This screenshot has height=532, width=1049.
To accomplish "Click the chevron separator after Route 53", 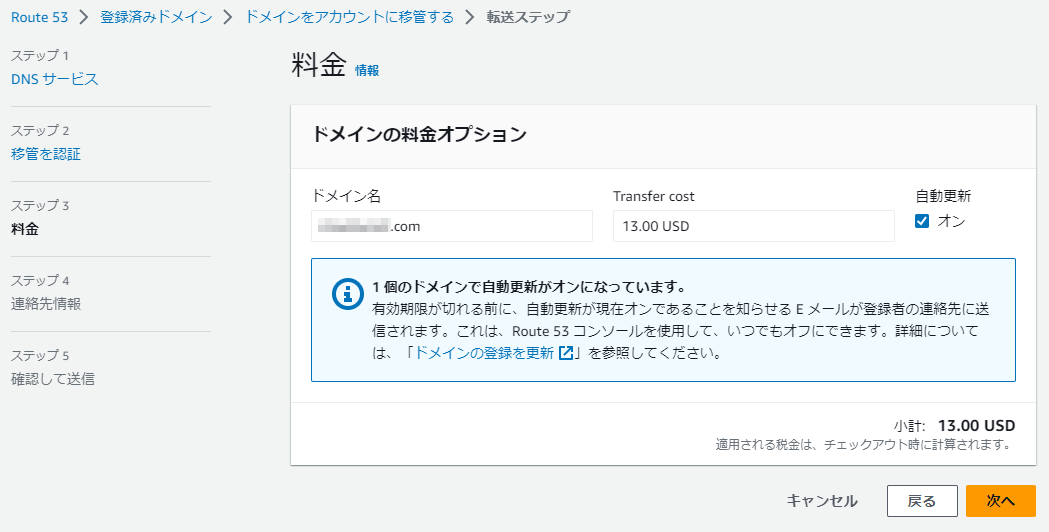I will [x=84, y=18].
